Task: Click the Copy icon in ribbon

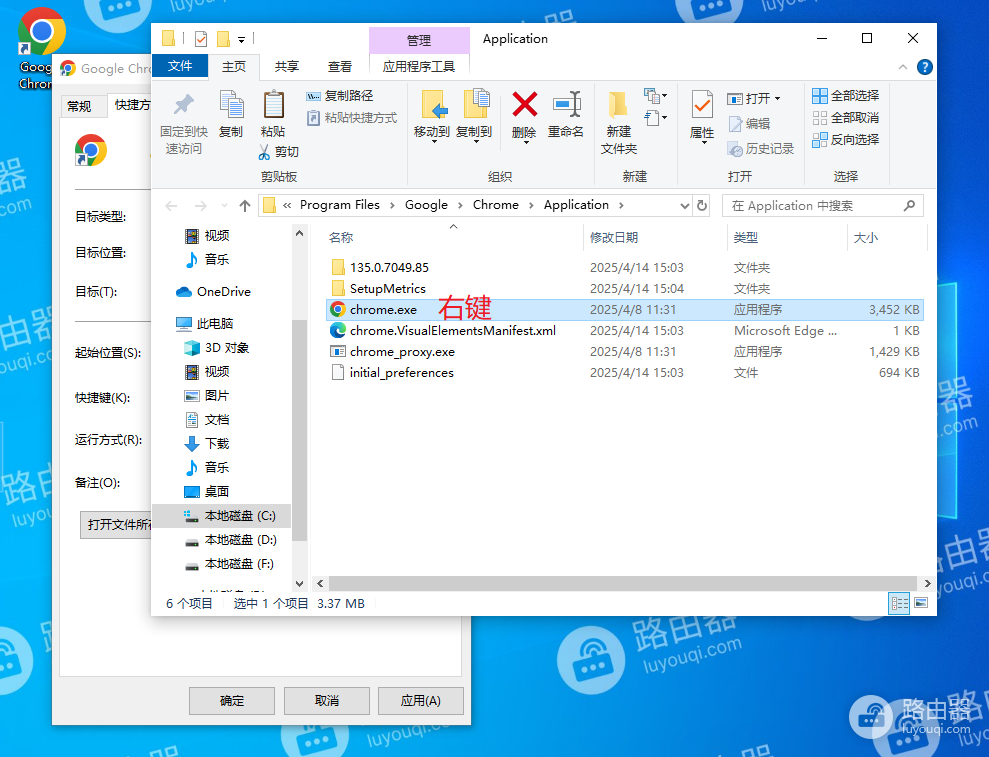Action: point(231,104)
